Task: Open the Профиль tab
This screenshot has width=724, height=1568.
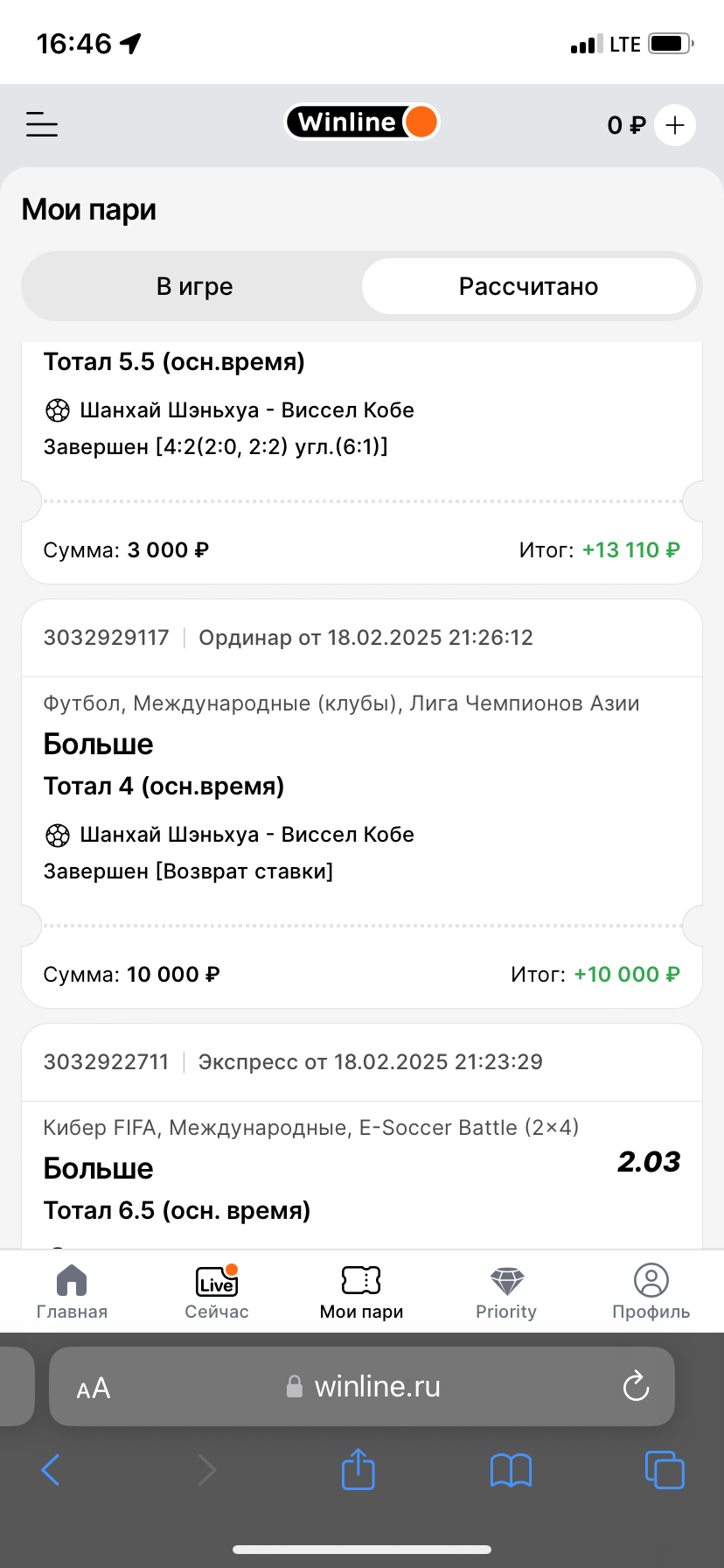Action: [651, 1291]
